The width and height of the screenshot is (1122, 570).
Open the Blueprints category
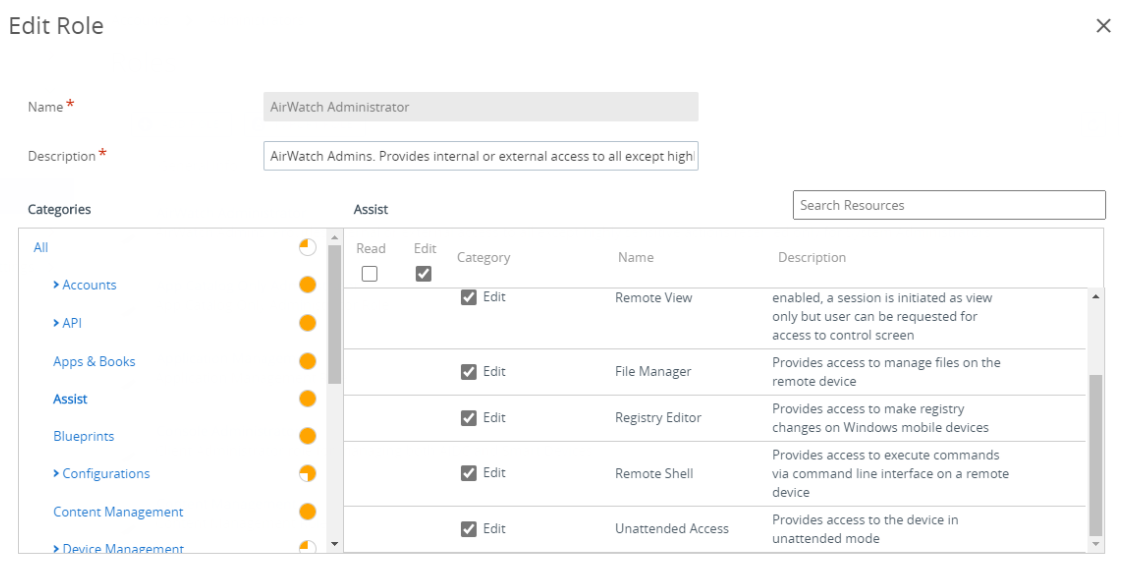[84, 437]
